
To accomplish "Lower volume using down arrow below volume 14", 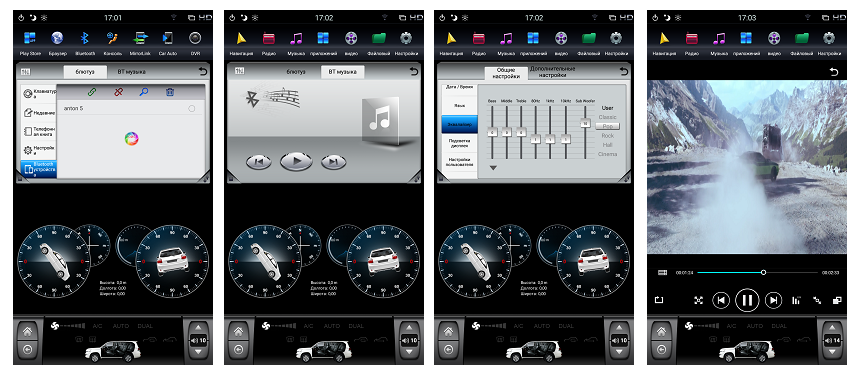I will click(831, 352).
